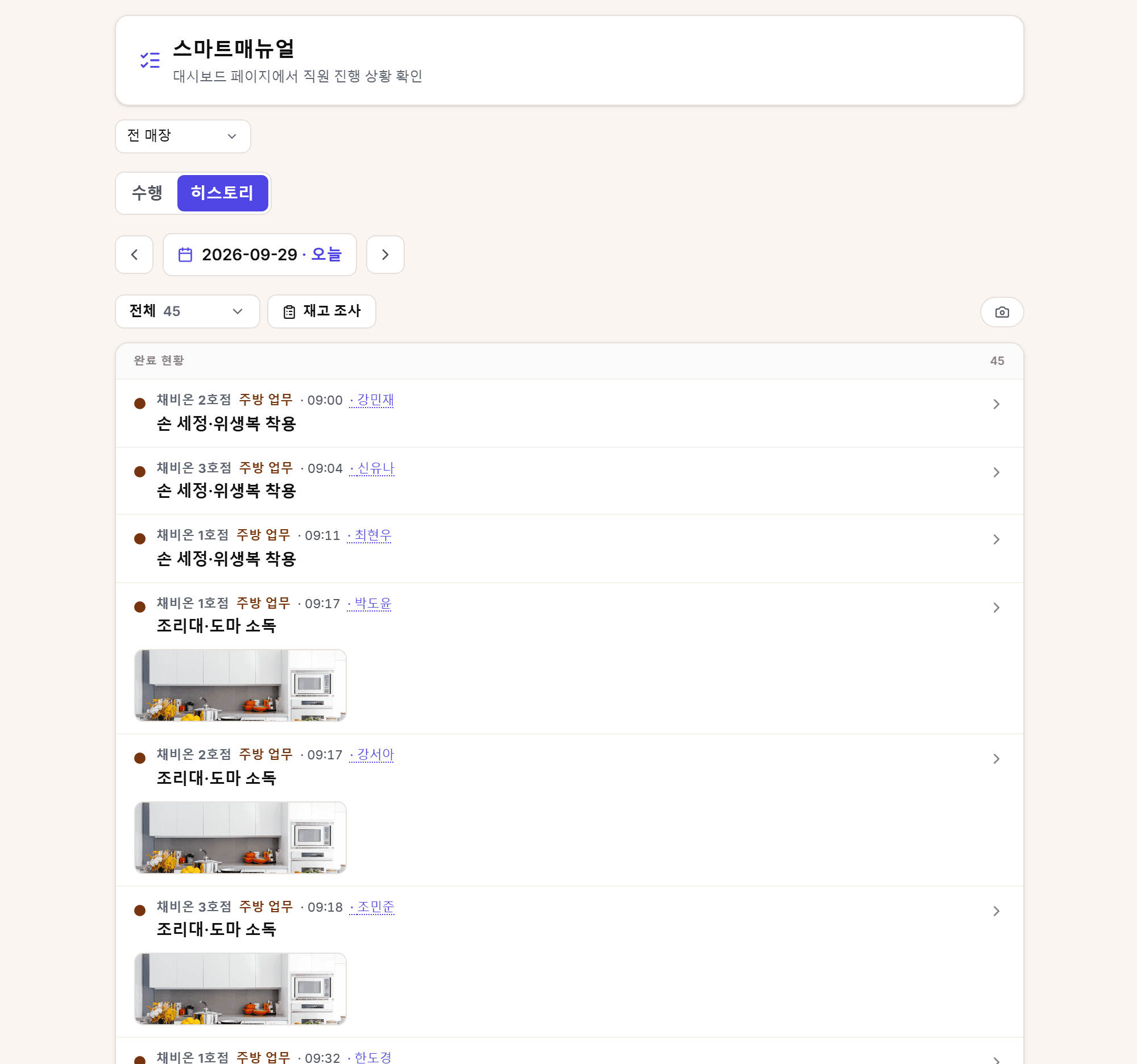Image resolution: width=1137 pixels, height=1064 pixels.
Task: Open the kitchen photo under 박도윤's task
Action: coord(240,685)
